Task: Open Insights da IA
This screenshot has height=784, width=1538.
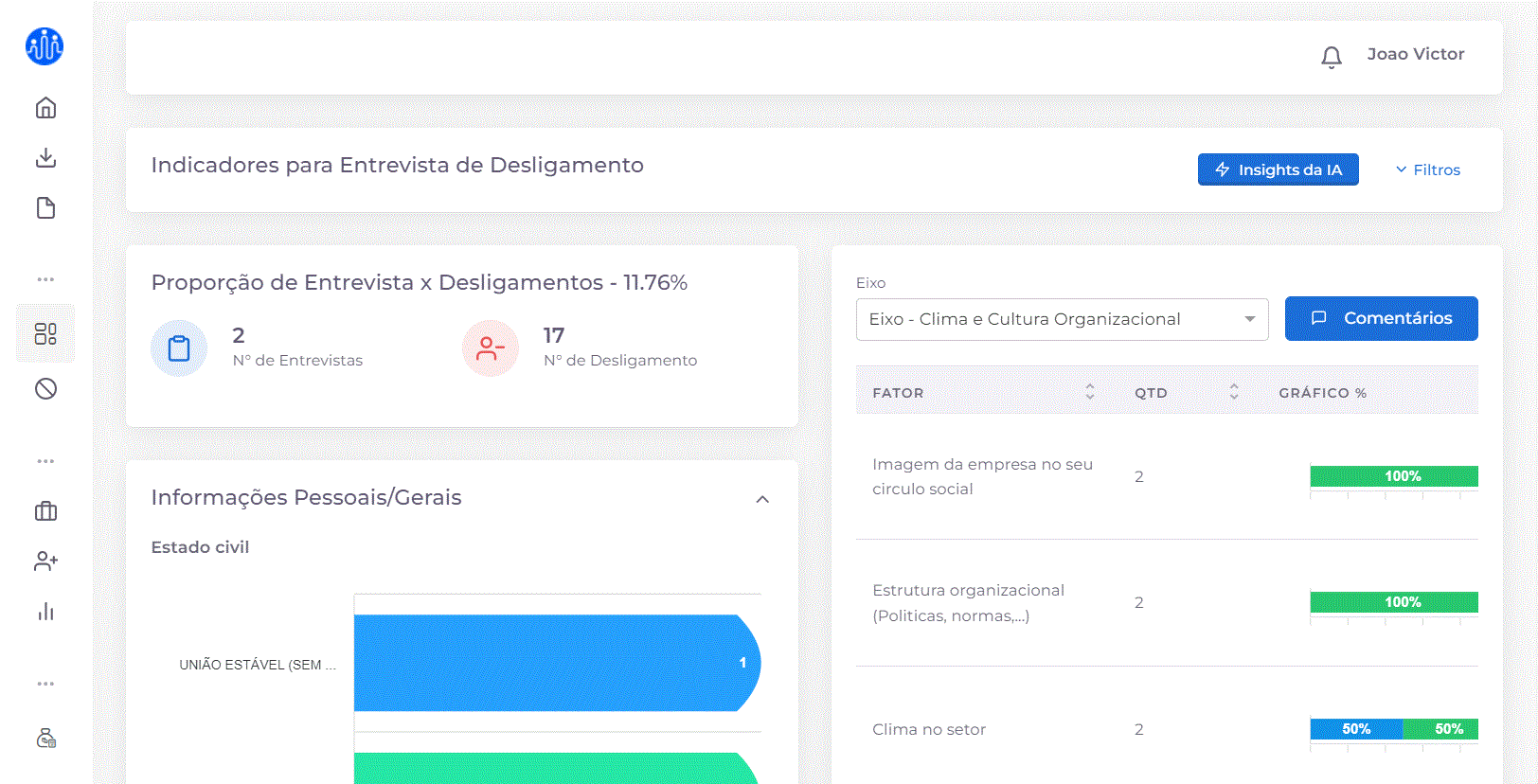Action: (x=1278, y=169)
